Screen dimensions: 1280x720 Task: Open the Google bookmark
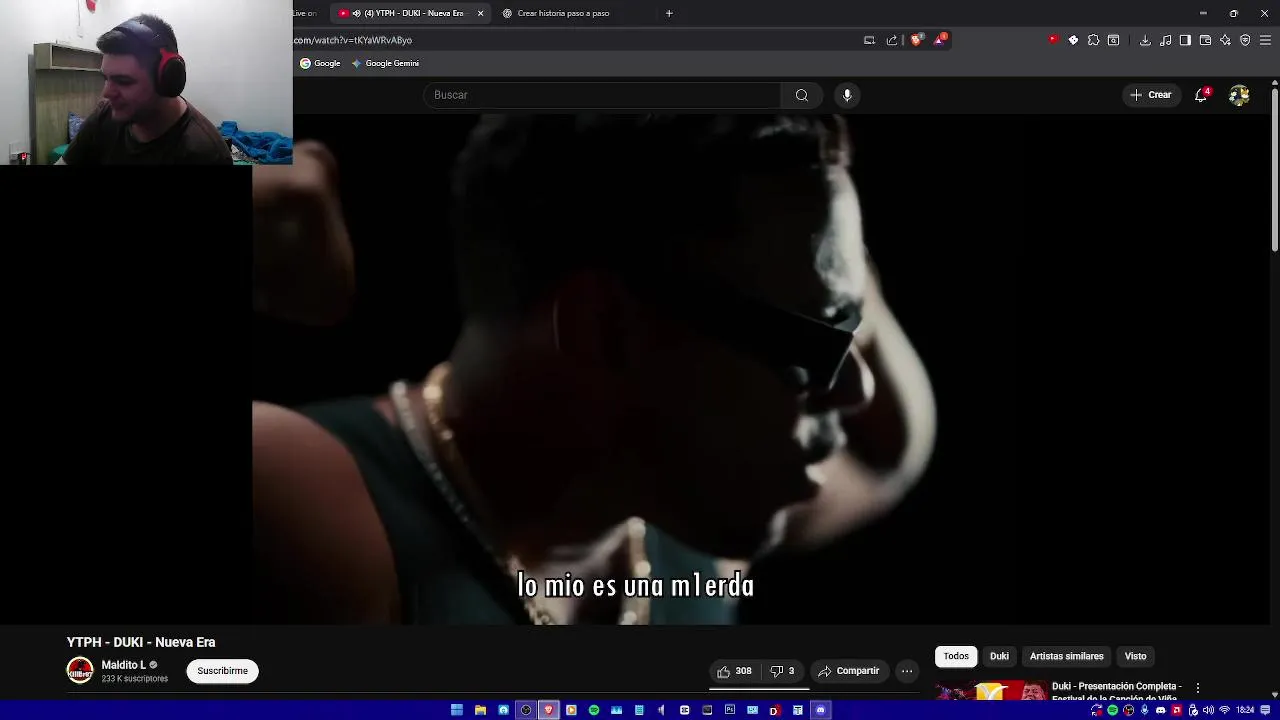click(x=320, y=63)
